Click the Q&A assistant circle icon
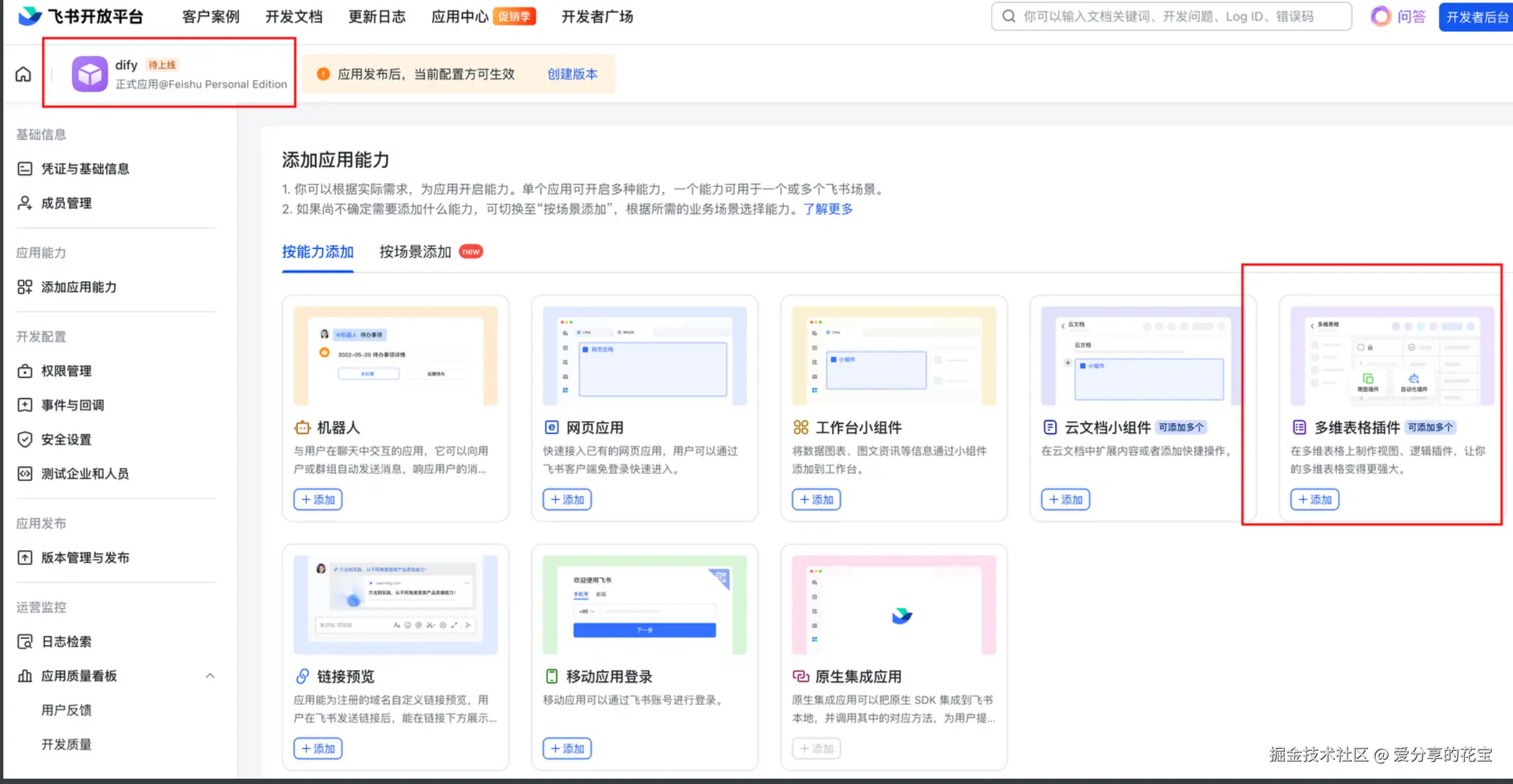The image size is (1513, 784). click(x=1380, y=17)
